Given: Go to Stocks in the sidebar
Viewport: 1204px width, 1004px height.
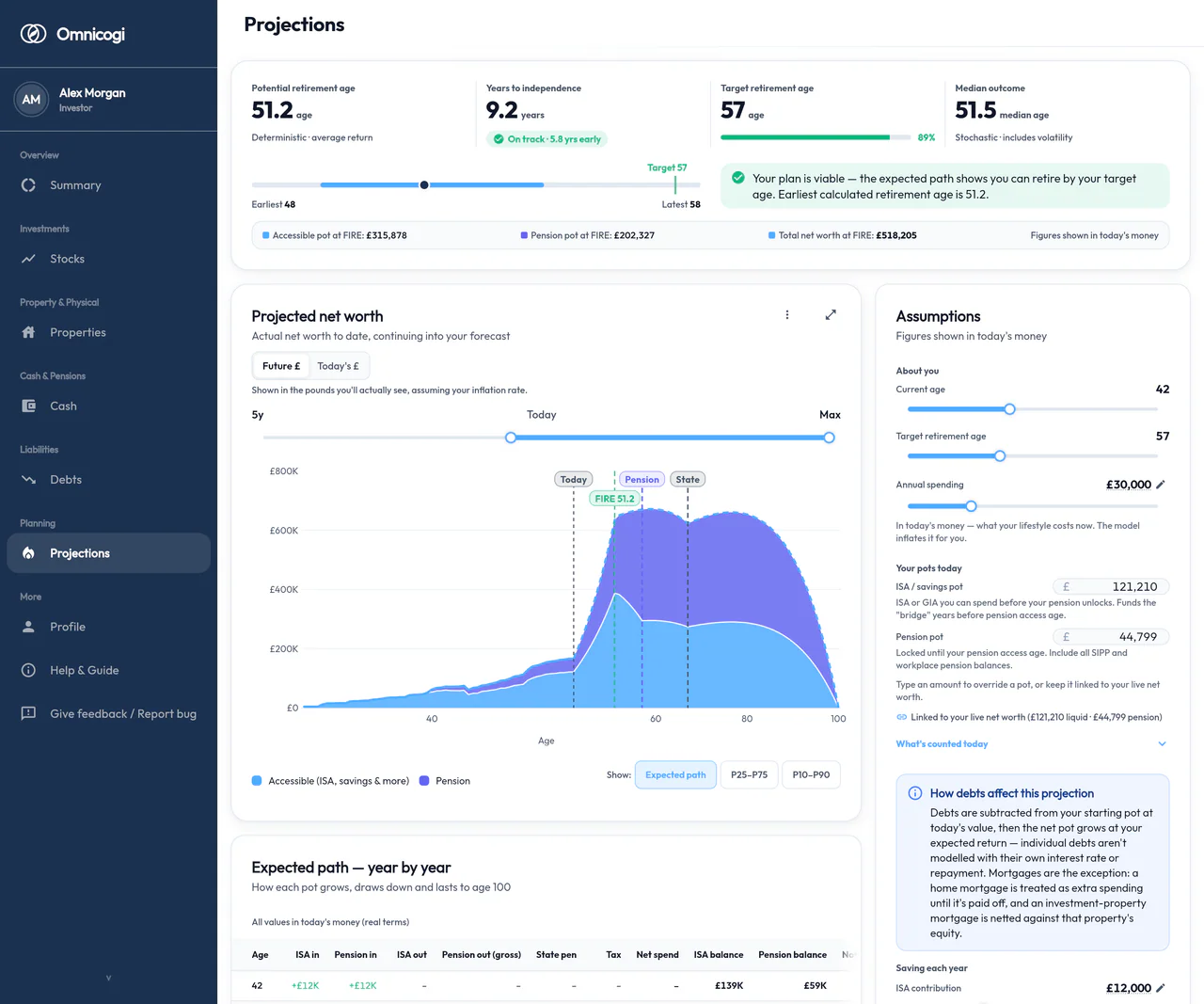Looking at the screenshot, I should click(x=108, y=259).
